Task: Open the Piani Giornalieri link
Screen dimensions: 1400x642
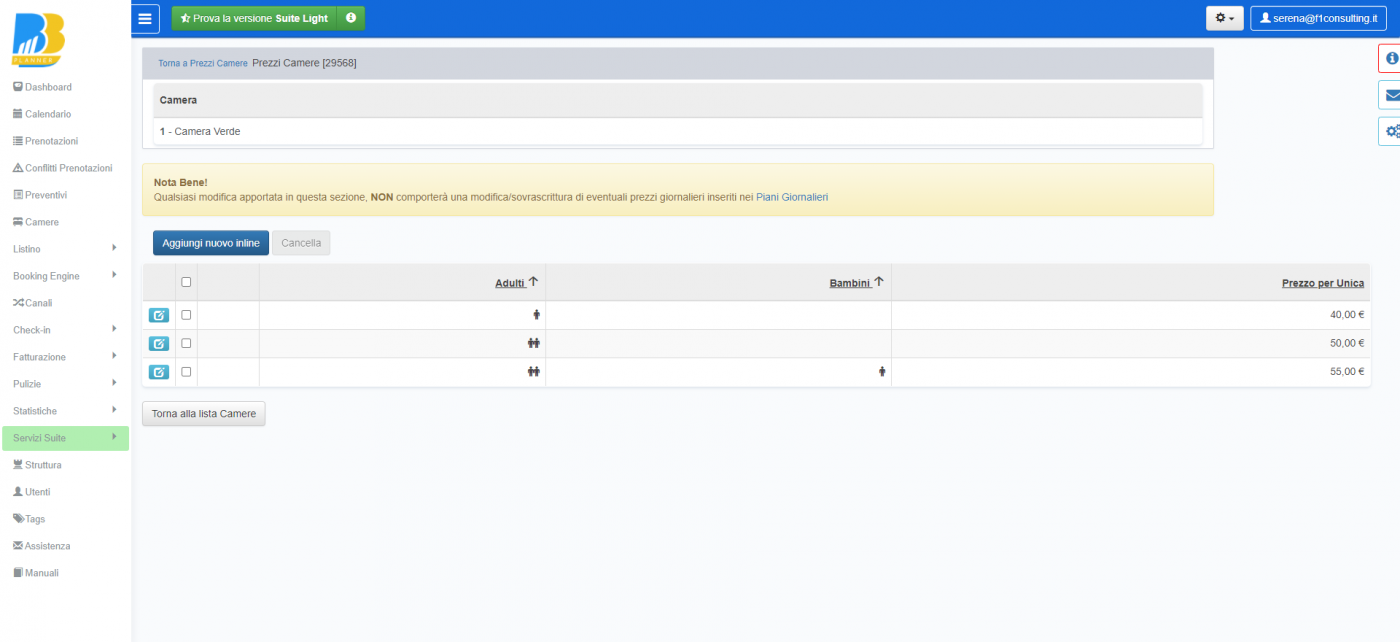Action: tap(792, 197)
